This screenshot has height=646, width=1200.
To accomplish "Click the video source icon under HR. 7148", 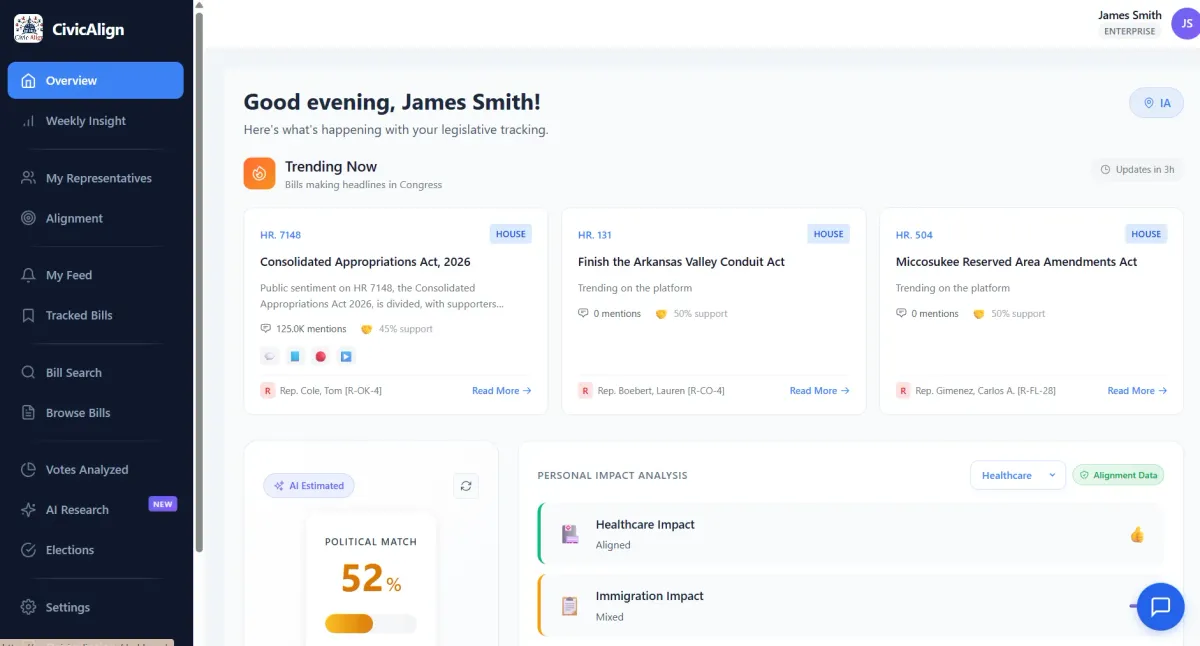I will pyautogui.click(x=346, y=356).
